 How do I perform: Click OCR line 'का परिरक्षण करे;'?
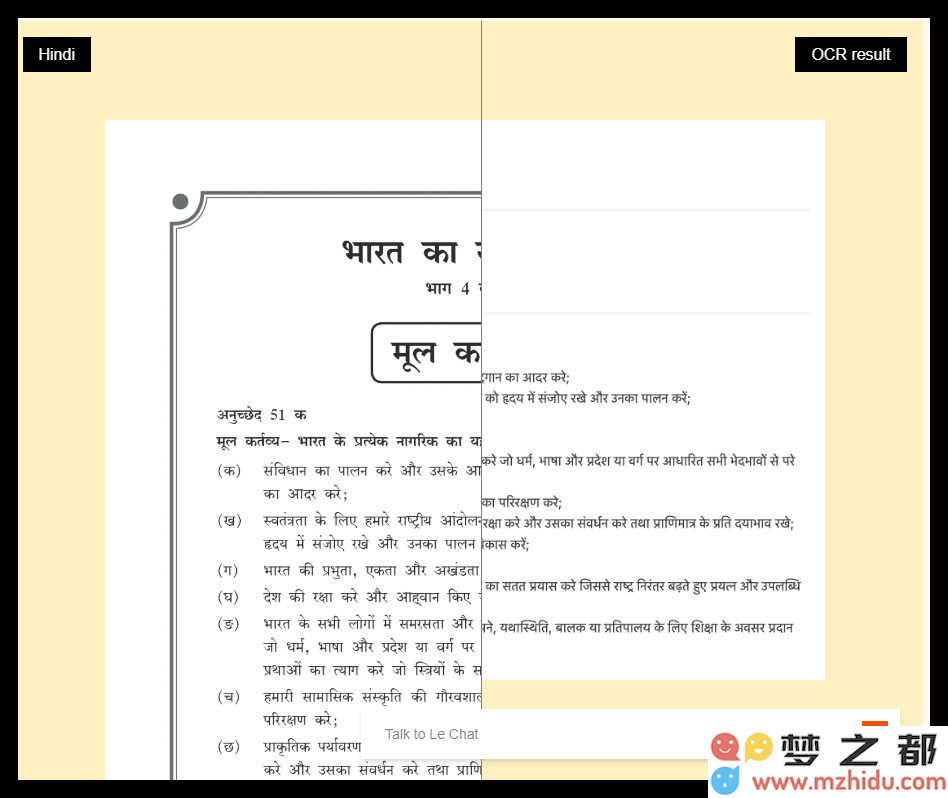coord(522,502)
